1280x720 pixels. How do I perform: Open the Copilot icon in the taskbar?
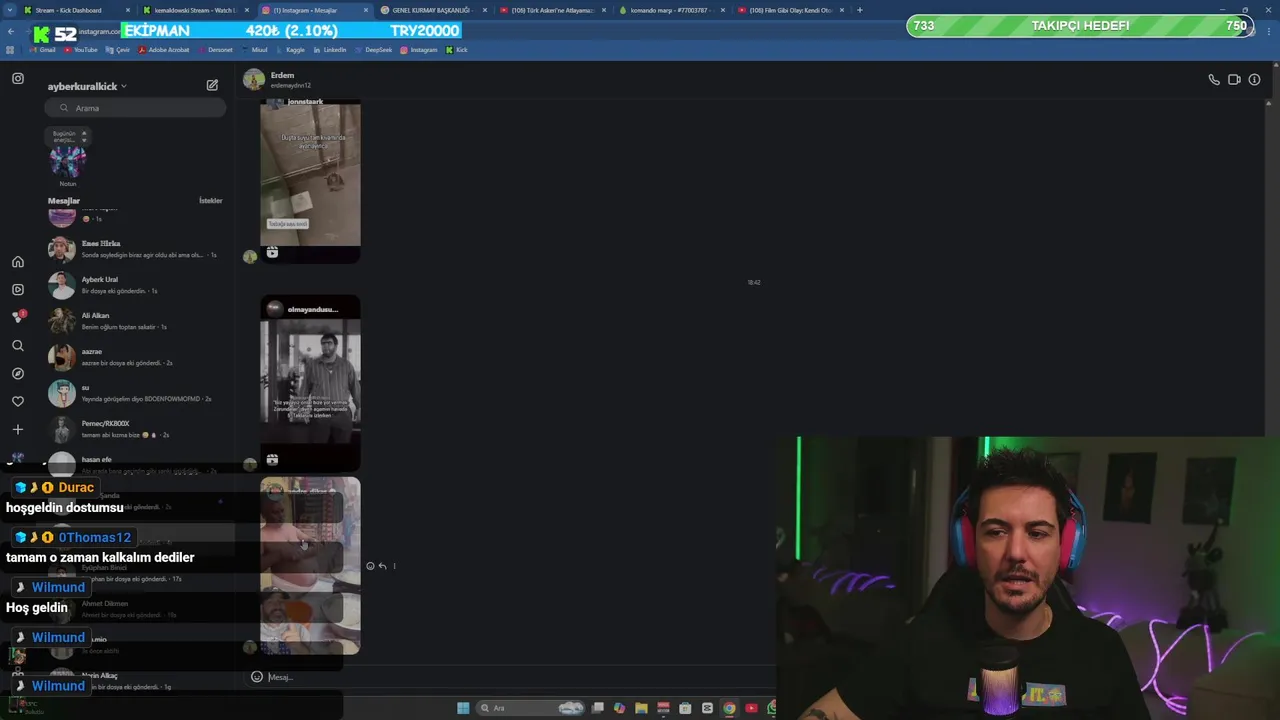(619, 708)
